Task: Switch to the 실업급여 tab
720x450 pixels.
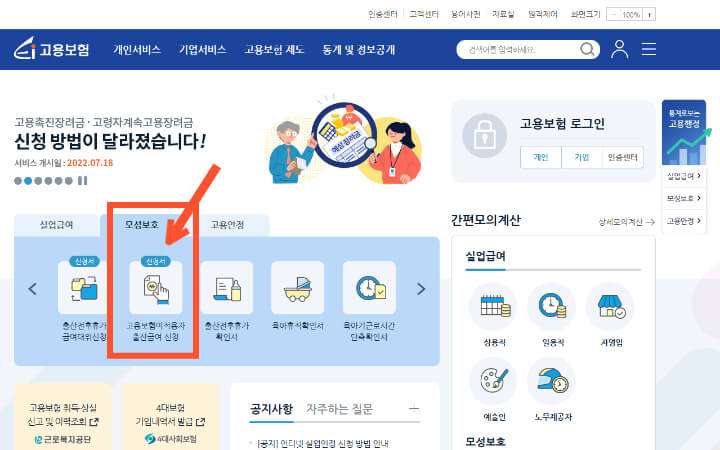Action: tap(56, 225)
